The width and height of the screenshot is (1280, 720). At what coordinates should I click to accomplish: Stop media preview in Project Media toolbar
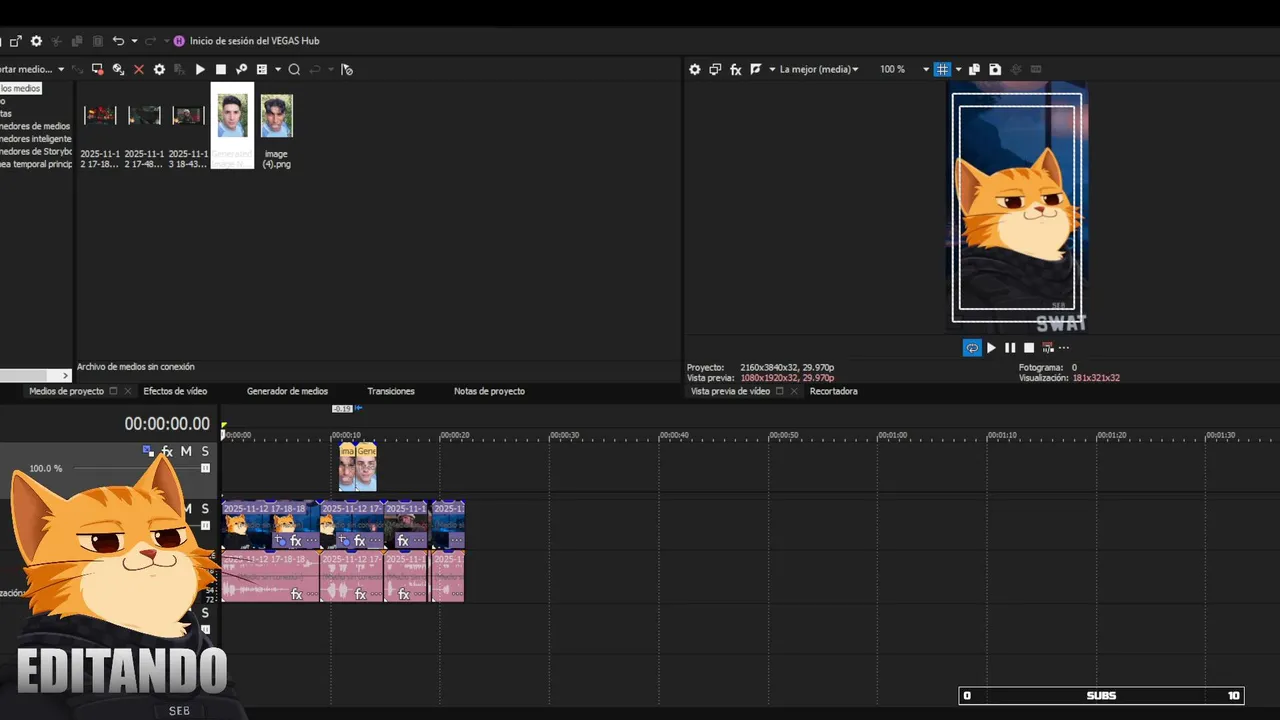[221, 69]
